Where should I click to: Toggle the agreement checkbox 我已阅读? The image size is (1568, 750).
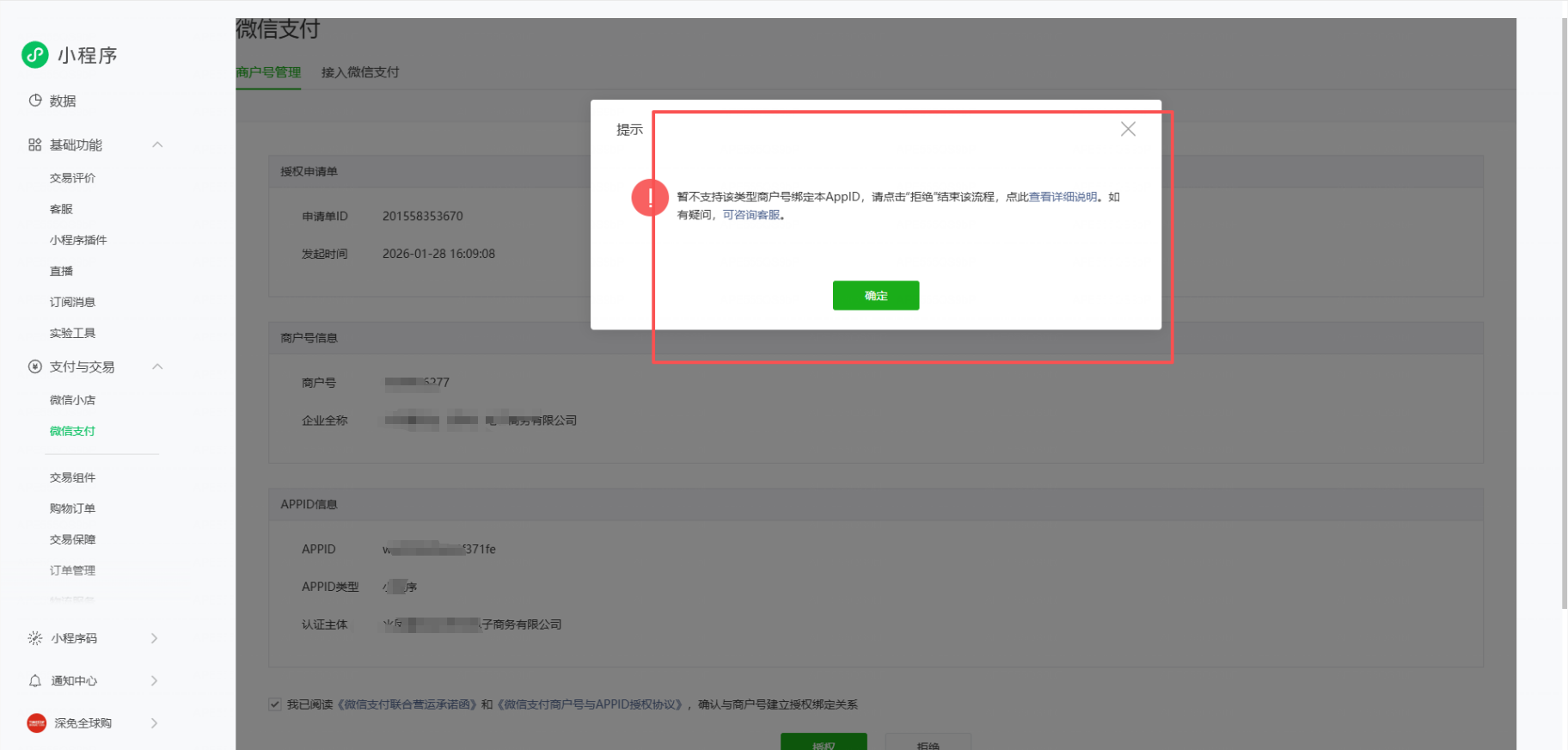point(275,704)
